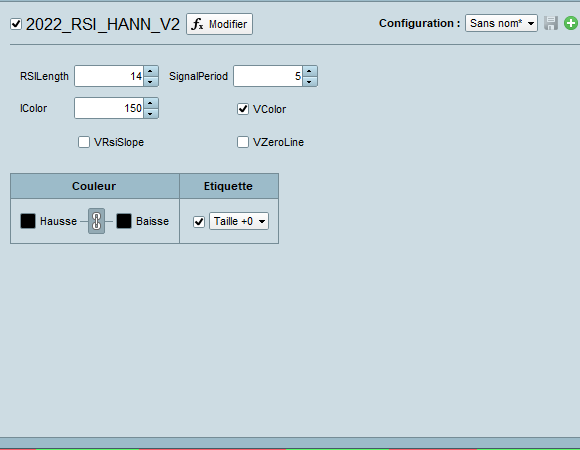This screenshot has width=580, height=450.
Task: Enable the VRsiSlope checkbox
Action: coord(84,142)
